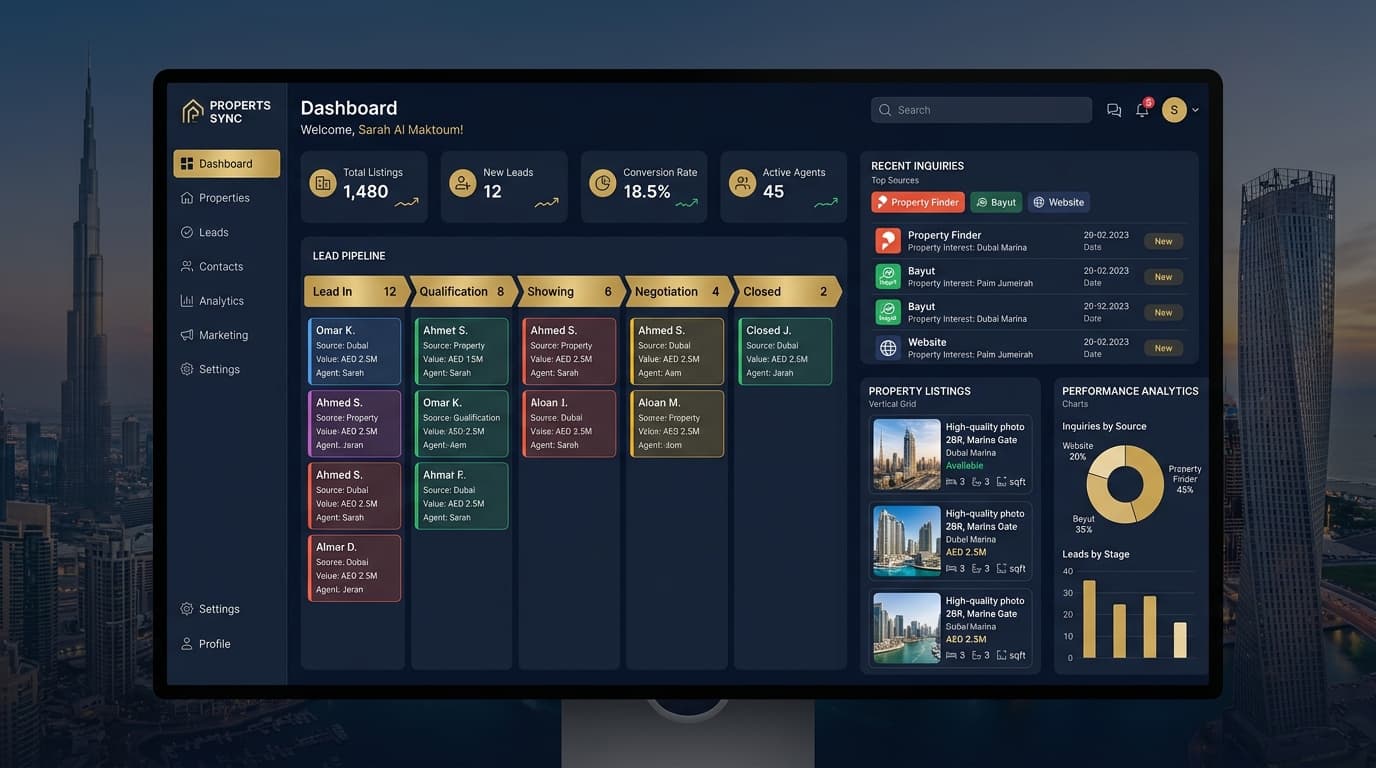Filter inquiries by Website source

(x=1059, y=202)
